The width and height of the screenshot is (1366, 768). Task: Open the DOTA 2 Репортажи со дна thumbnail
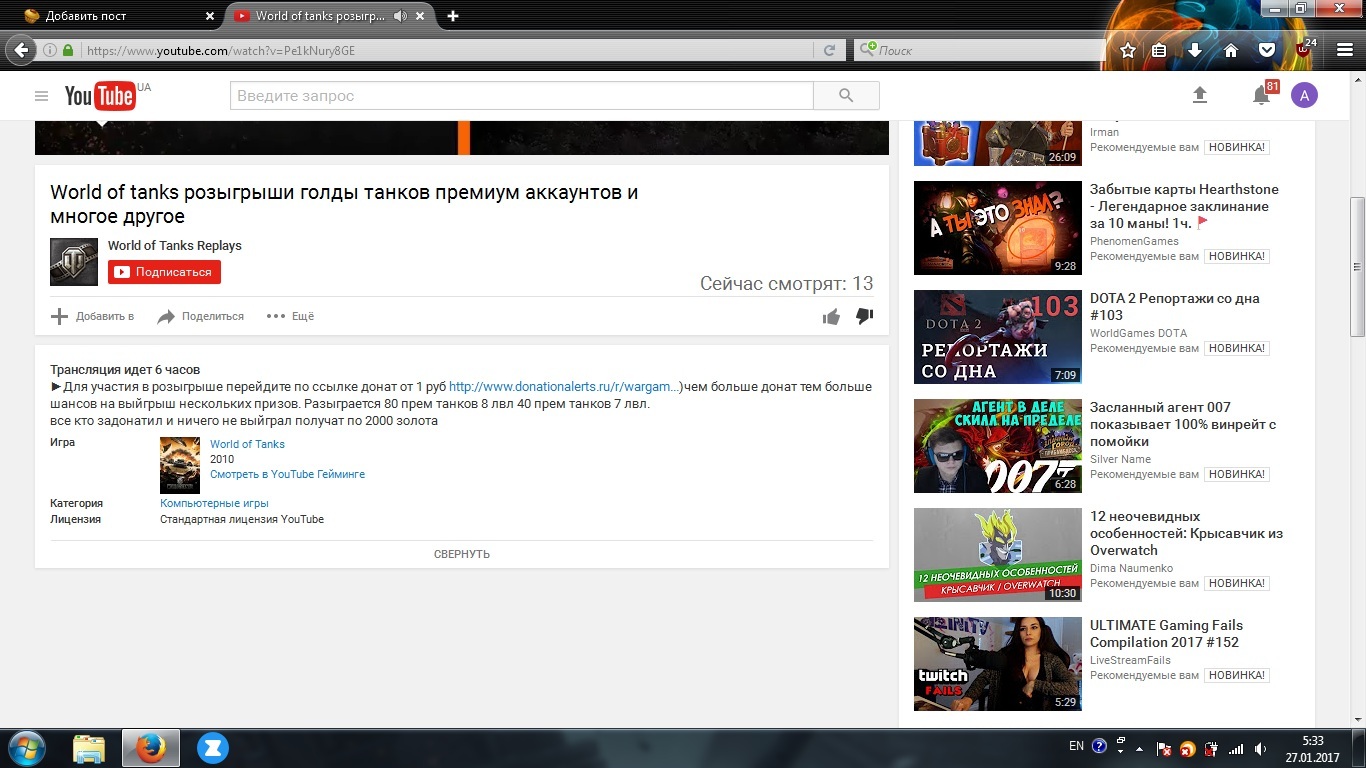click(x=998, y=337)
